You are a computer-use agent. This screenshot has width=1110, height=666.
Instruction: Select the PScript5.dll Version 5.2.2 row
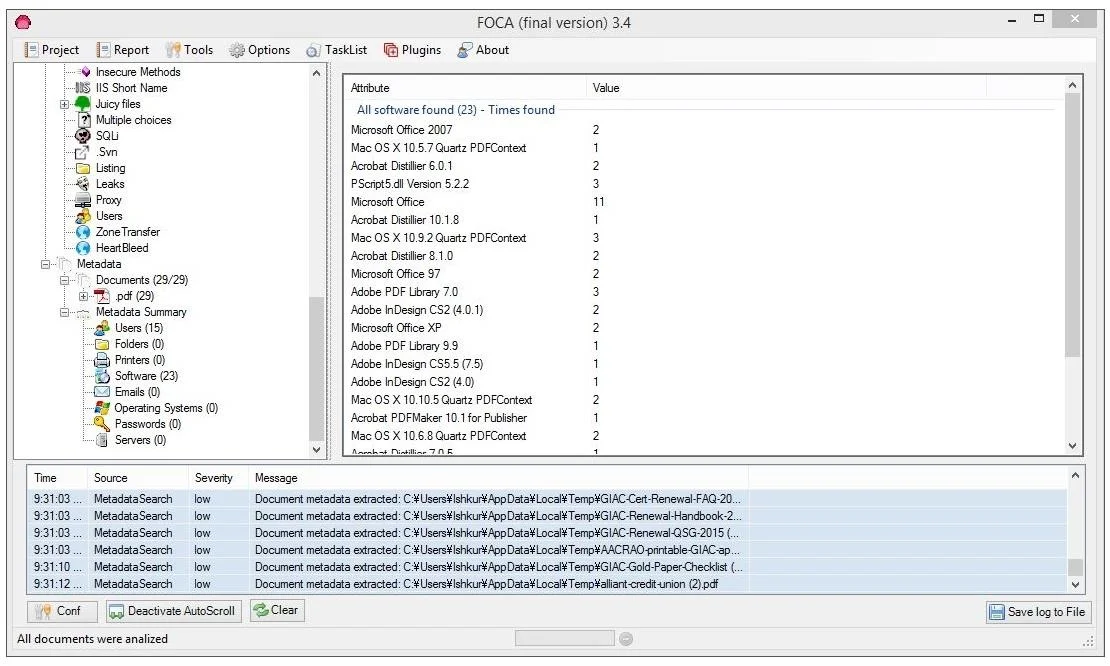pos(704,184)
